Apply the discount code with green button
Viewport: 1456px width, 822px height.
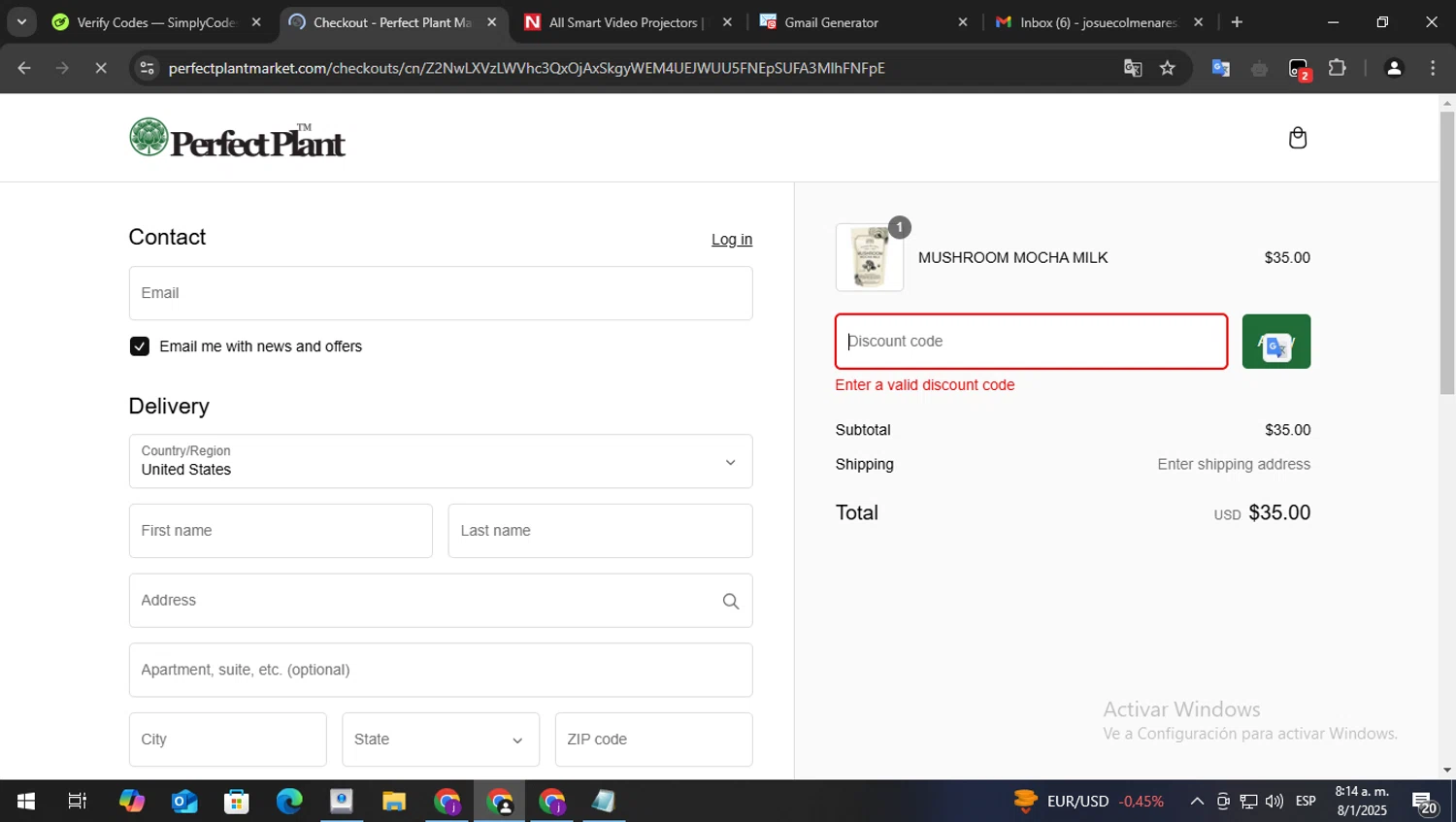pos(1276,342)
